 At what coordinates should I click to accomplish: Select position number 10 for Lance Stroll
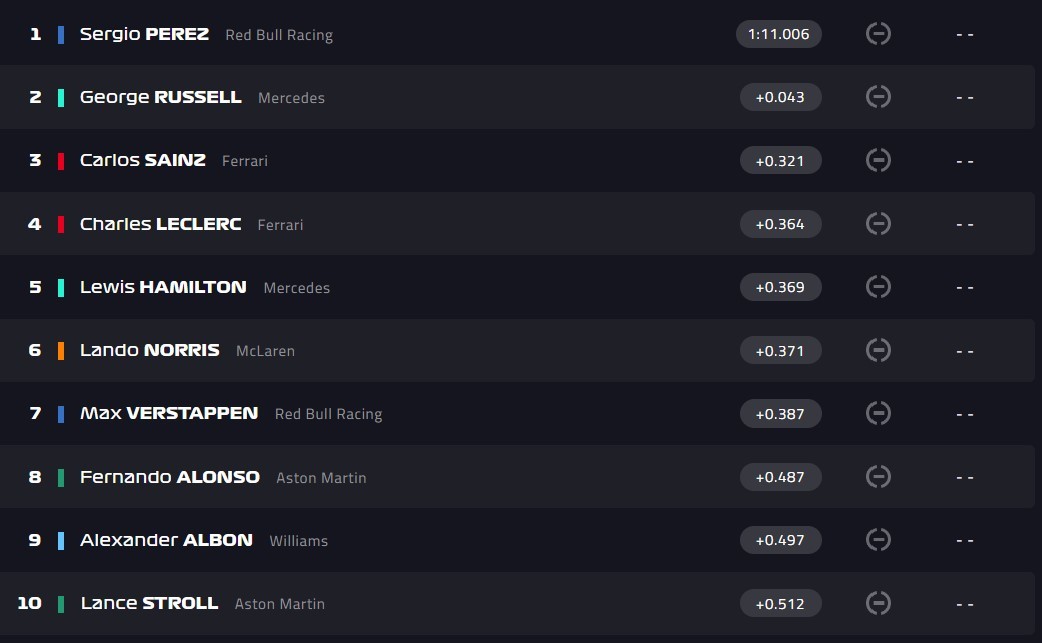[30, 603]
